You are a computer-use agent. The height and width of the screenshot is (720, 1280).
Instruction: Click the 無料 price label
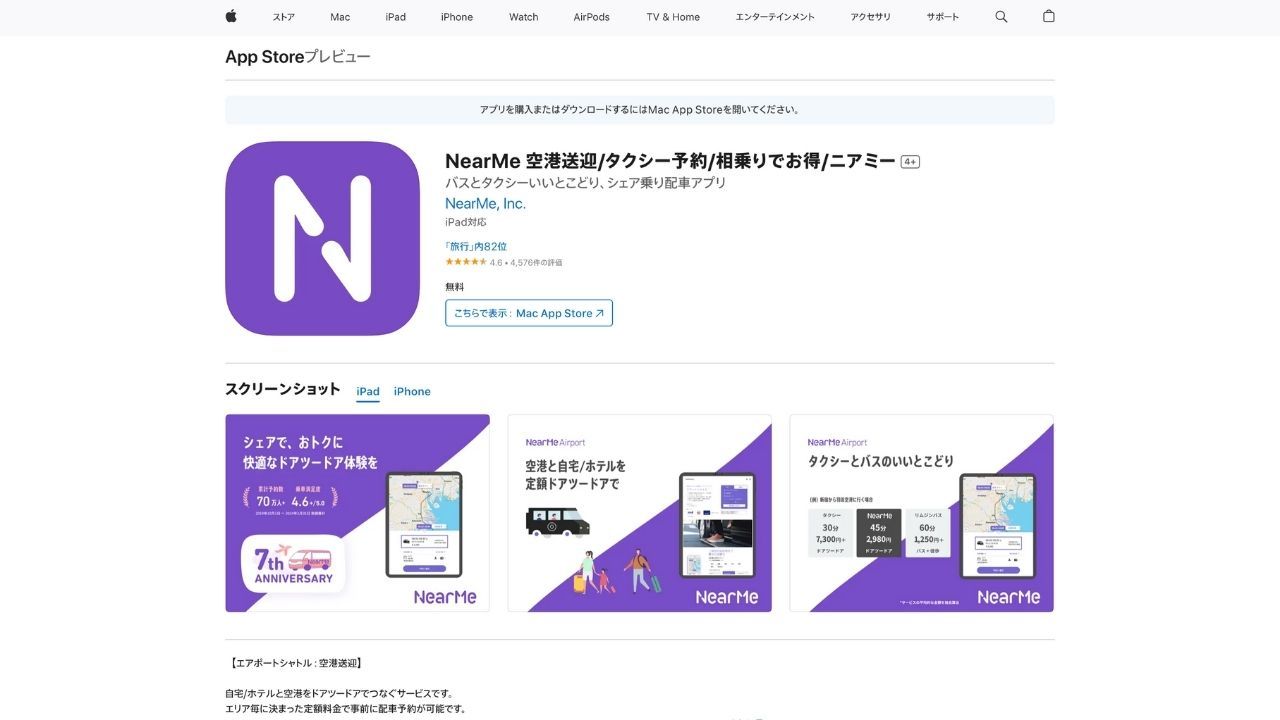point(455,287)
